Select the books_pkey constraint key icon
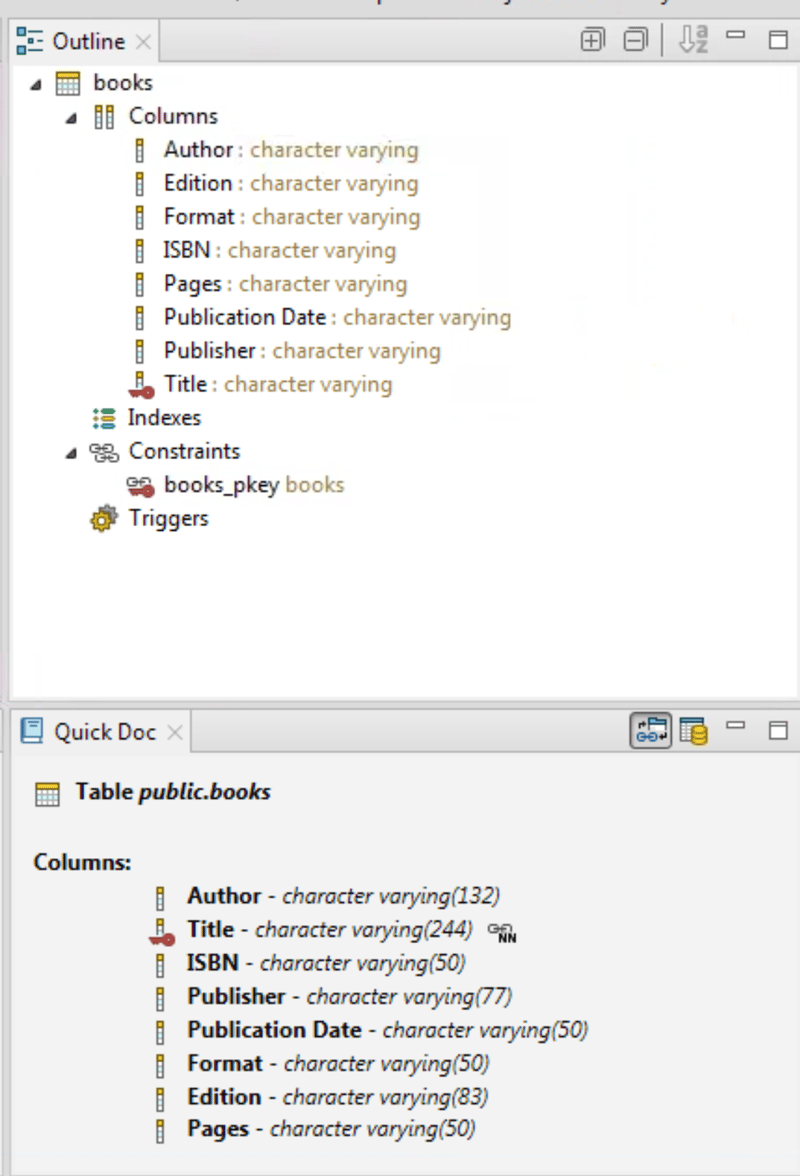 pyautogui.click(x=140, y=486)
